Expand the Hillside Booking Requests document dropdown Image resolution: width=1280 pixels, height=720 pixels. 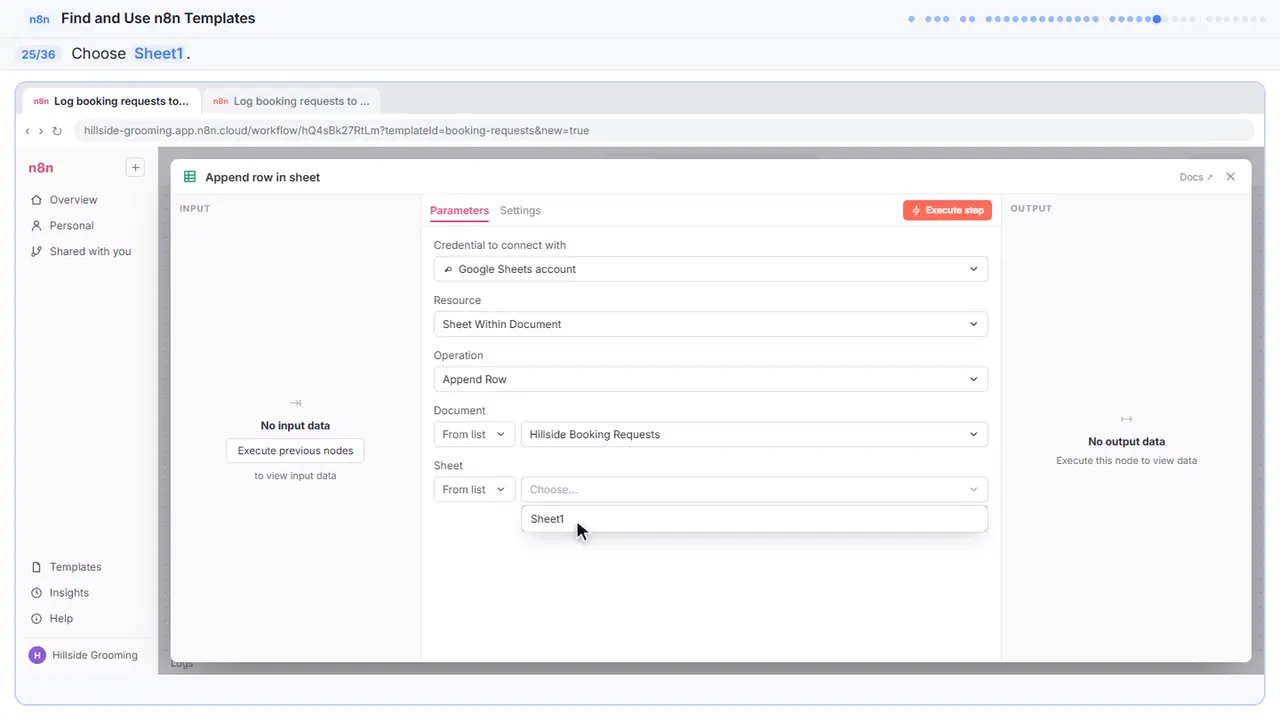tap(754, 434)
